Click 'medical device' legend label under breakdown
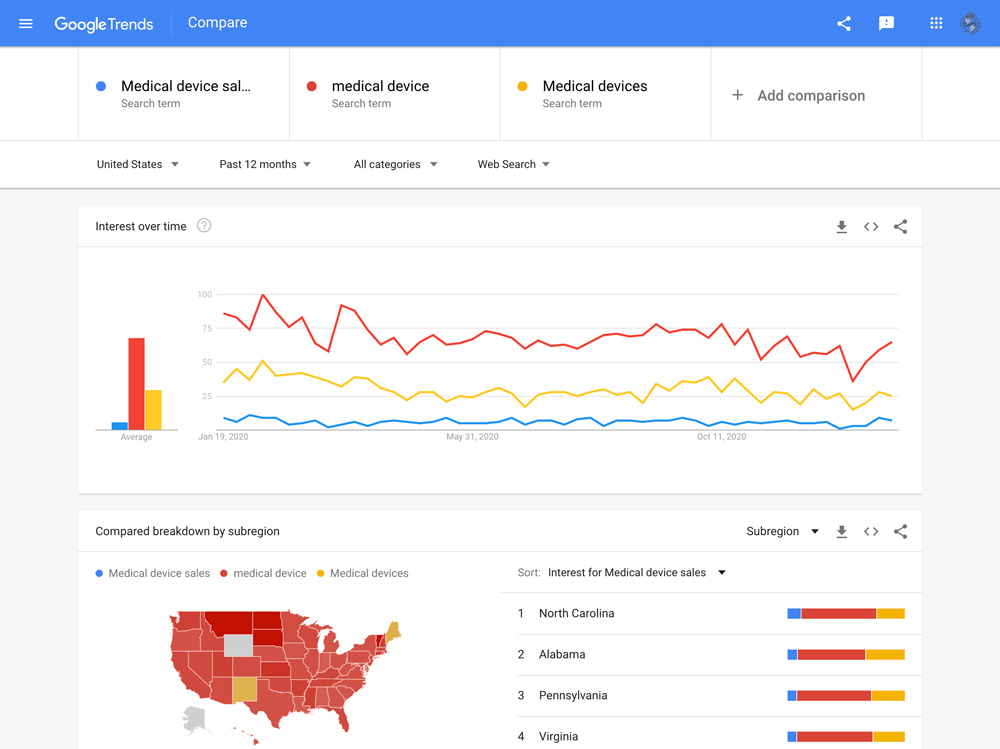Image resolution: width=1000 pixels, height=749 pixels. click(270, 573)
